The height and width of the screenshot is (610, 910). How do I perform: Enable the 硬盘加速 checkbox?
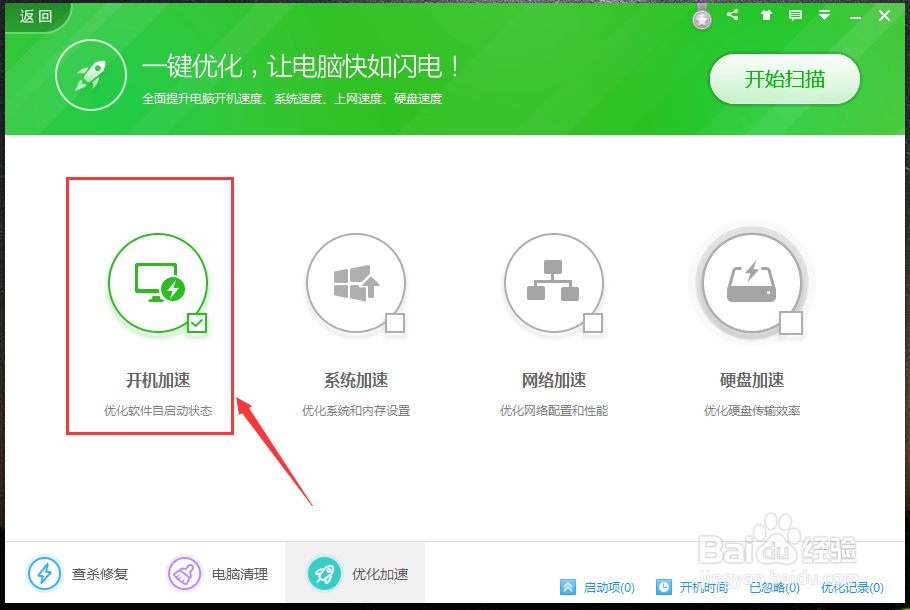point(791,323)
